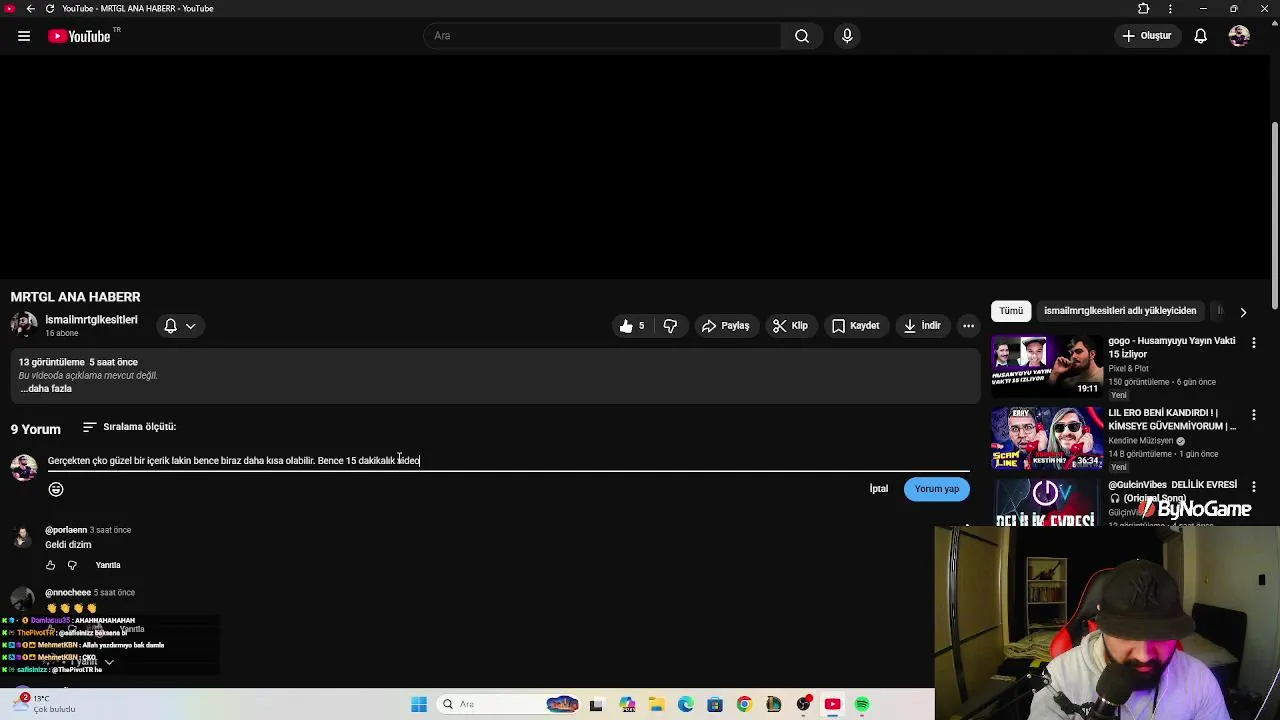Expand description with ...daha fazla

(x=46, y=389)
